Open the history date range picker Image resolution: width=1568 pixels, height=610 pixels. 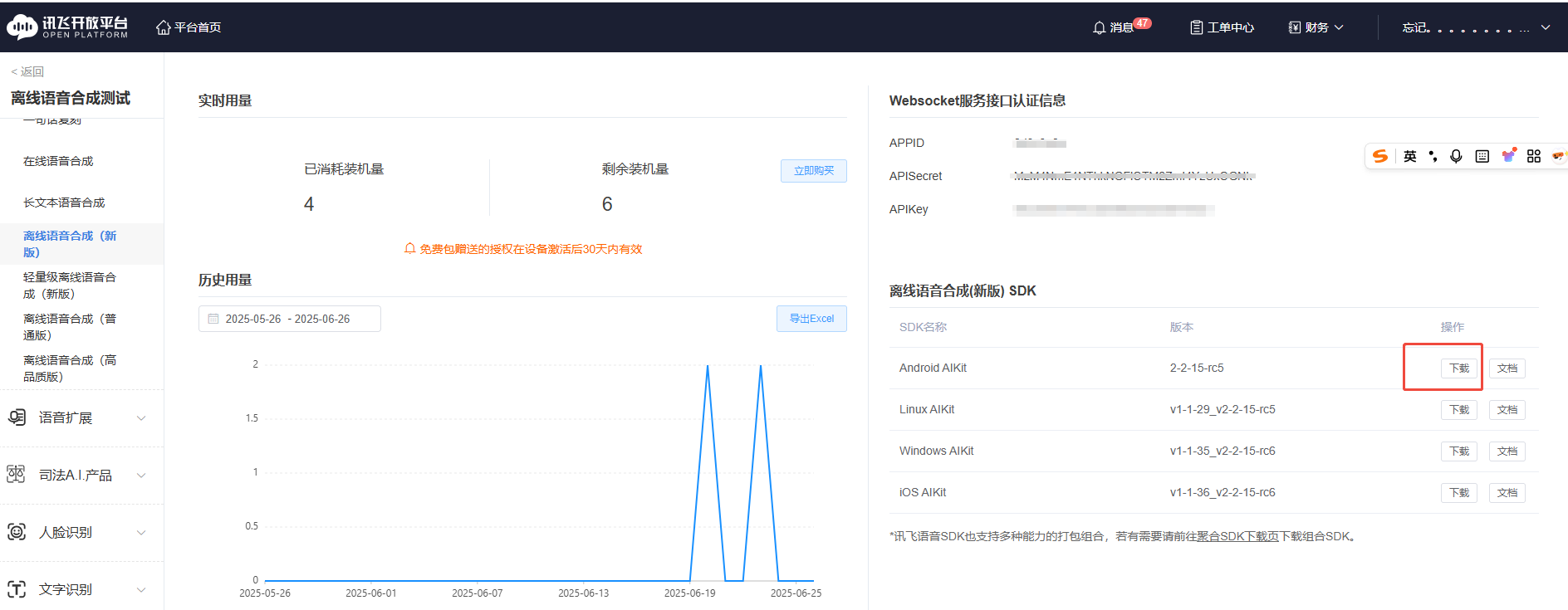289,319
